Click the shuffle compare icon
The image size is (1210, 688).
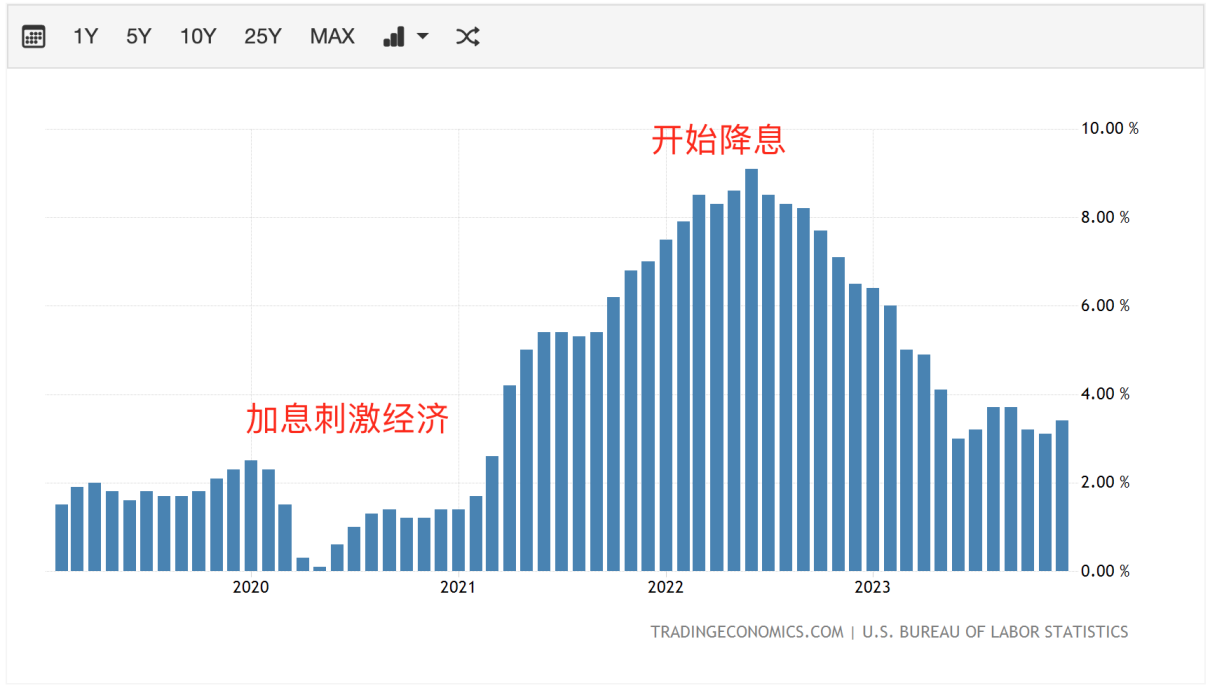(x=467, y=37)
